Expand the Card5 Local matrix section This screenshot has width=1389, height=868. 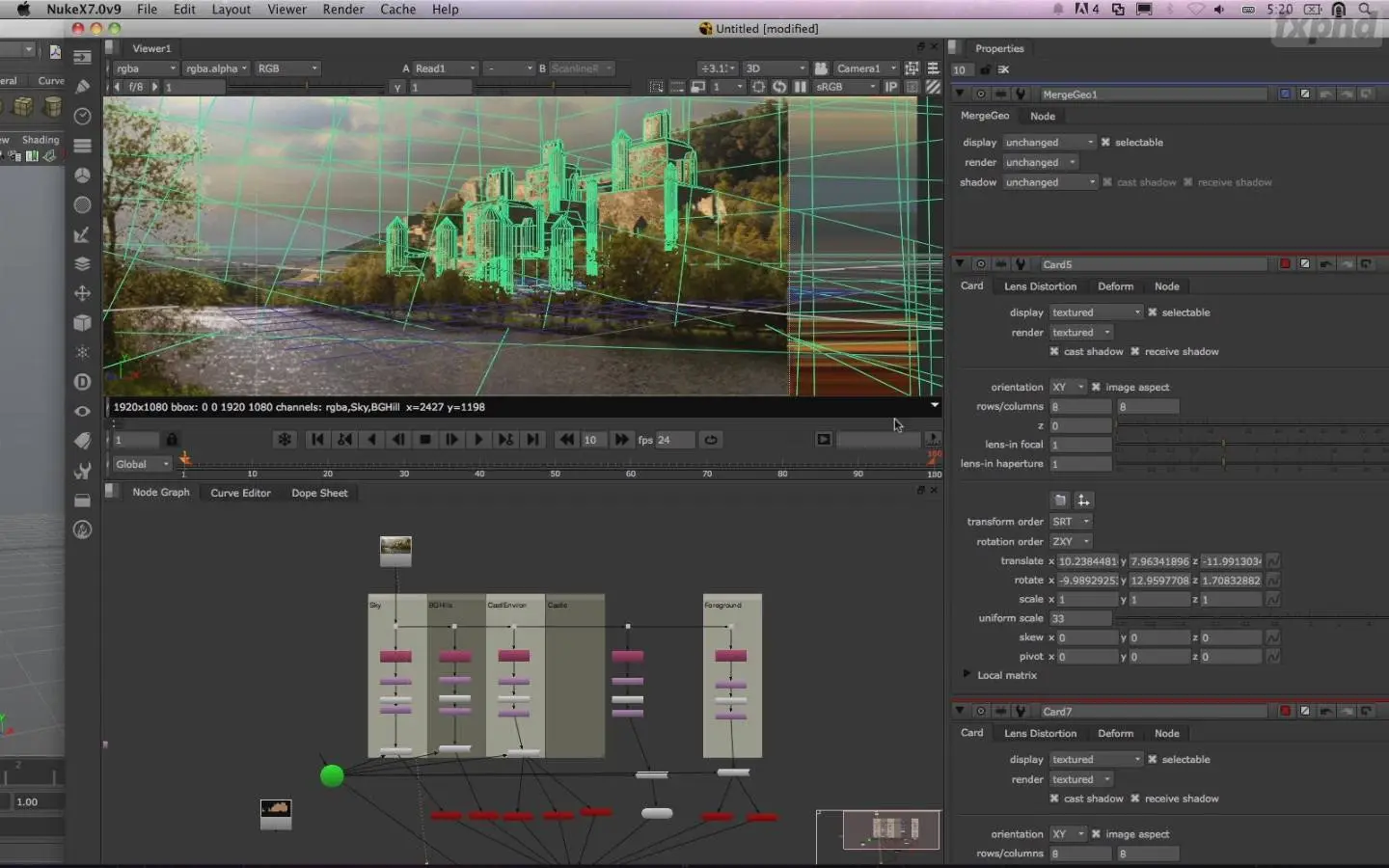click(967, 675)
